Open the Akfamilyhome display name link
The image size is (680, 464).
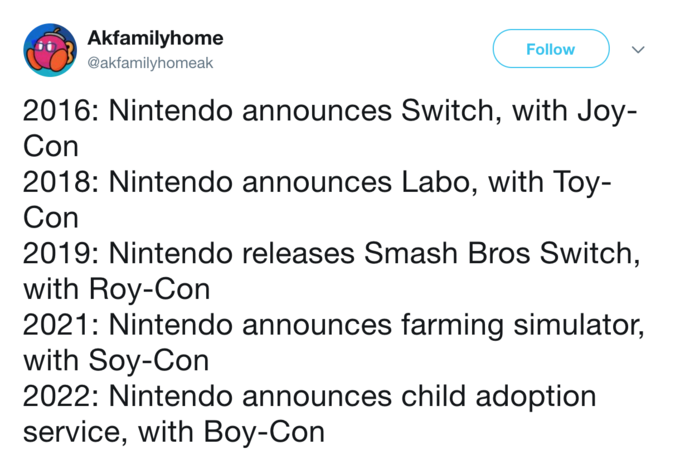point(155,38)
